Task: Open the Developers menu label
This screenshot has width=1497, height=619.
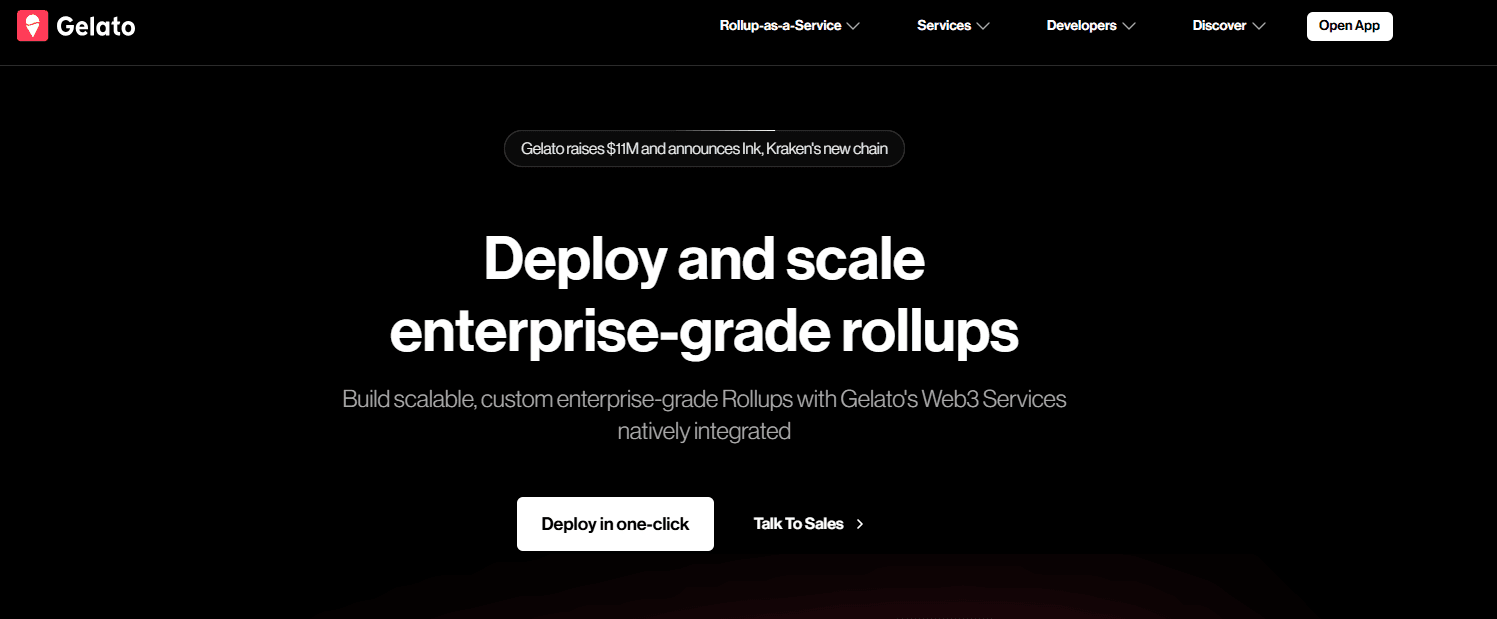Action: pos(1082,26)
